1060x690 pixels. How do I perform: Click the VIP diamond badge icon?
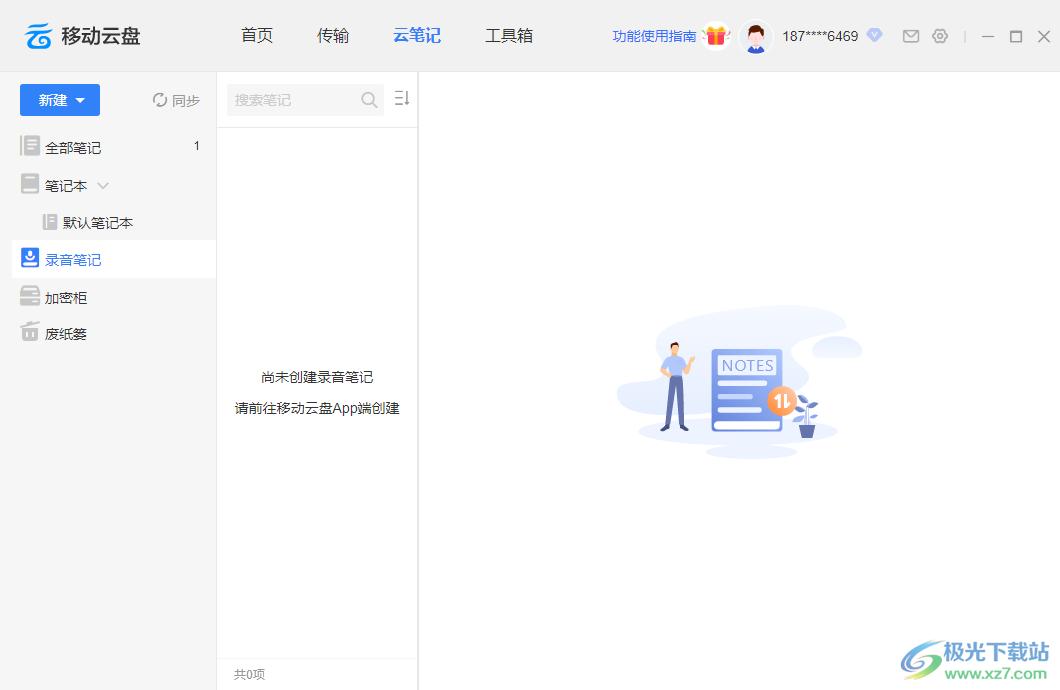point(874,35)
